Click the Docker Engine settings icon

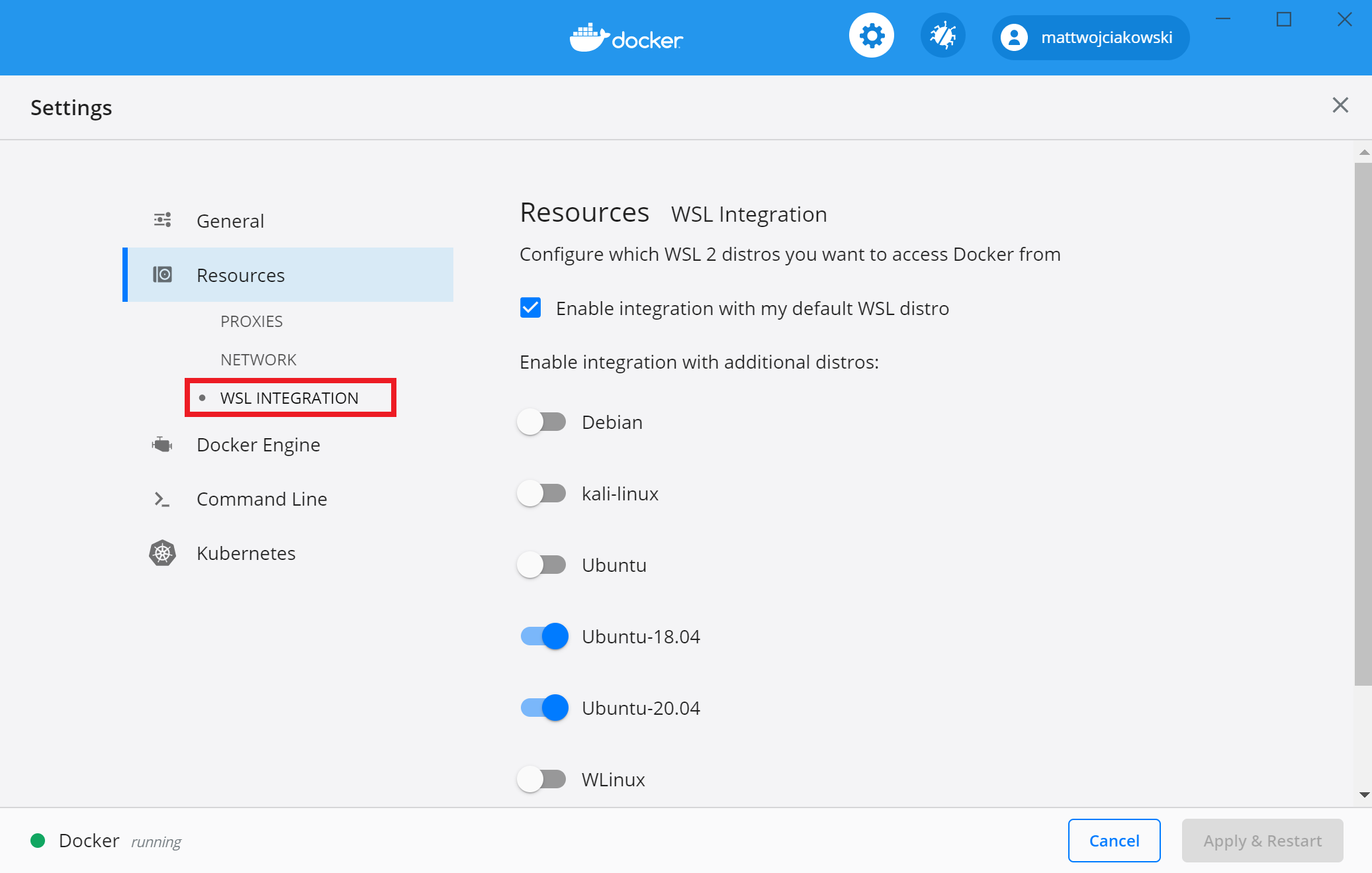162,445
